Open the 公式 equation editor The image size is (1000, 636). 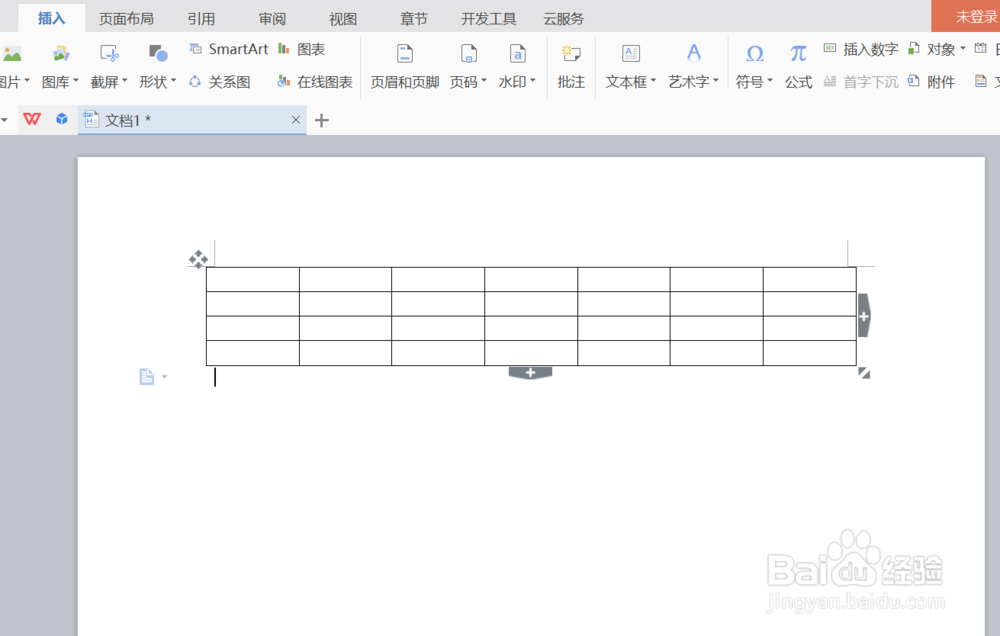(797, 82)
